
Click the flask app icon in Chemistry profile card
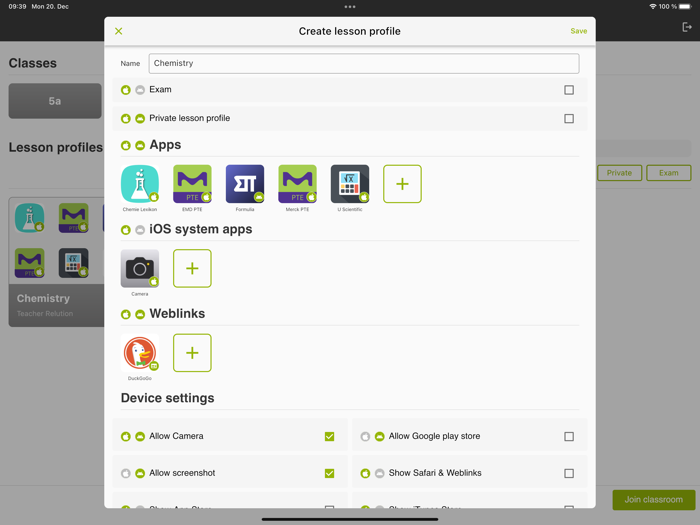29,218
